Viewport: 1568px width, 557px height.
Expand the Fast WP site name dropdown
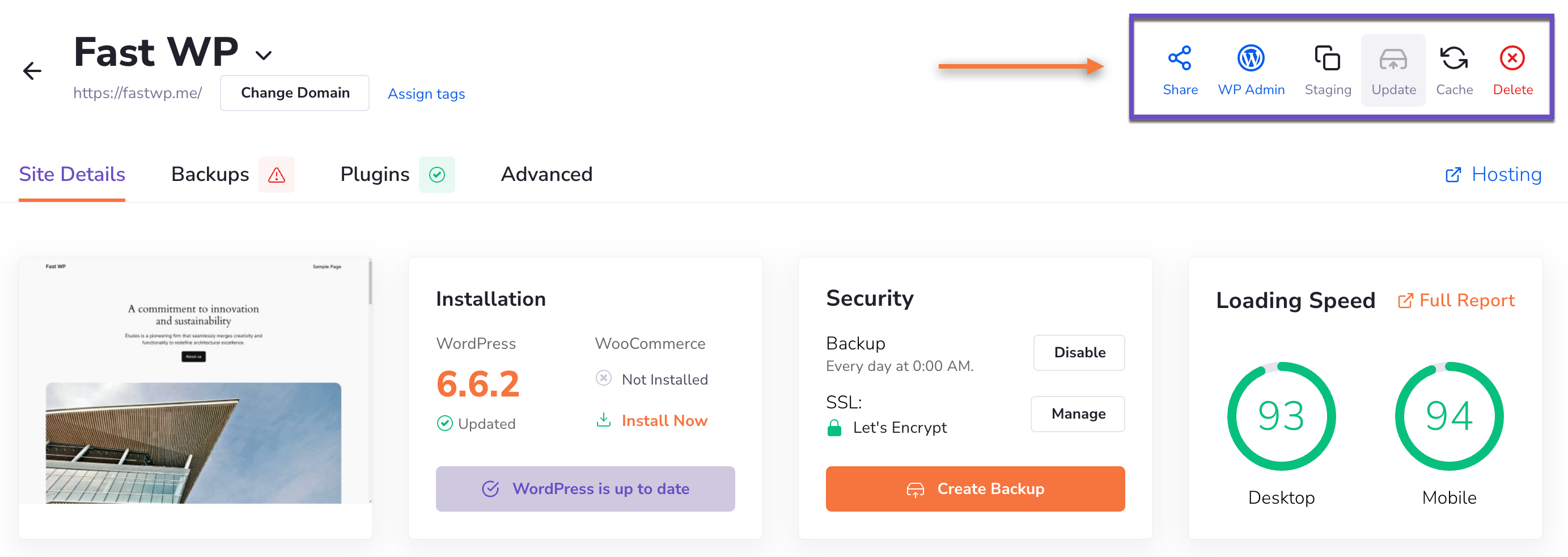click(x=264, y=55)
